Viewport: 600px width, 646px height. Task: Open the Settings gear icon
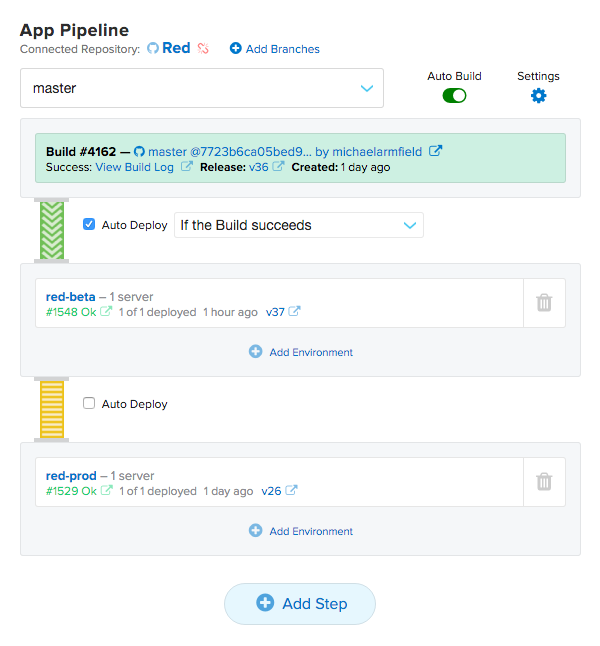coord(538,96)
